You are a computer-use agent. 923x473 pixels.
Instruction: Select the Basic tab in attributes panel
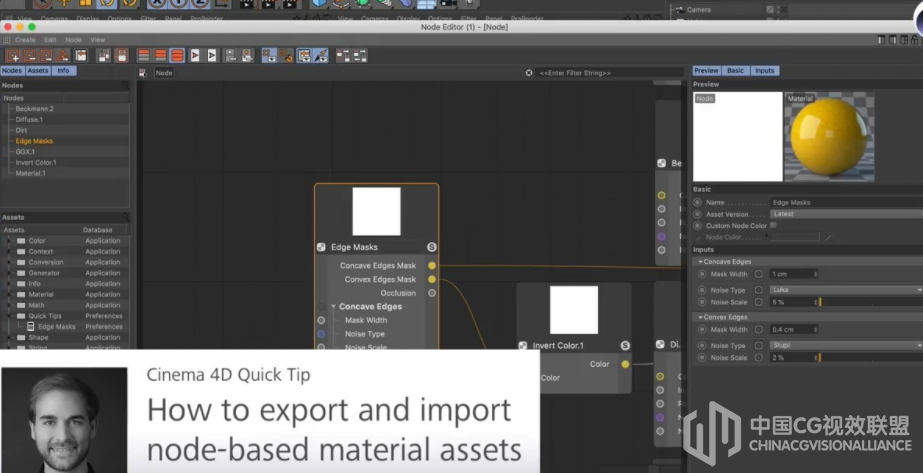(x=735, y=71)
